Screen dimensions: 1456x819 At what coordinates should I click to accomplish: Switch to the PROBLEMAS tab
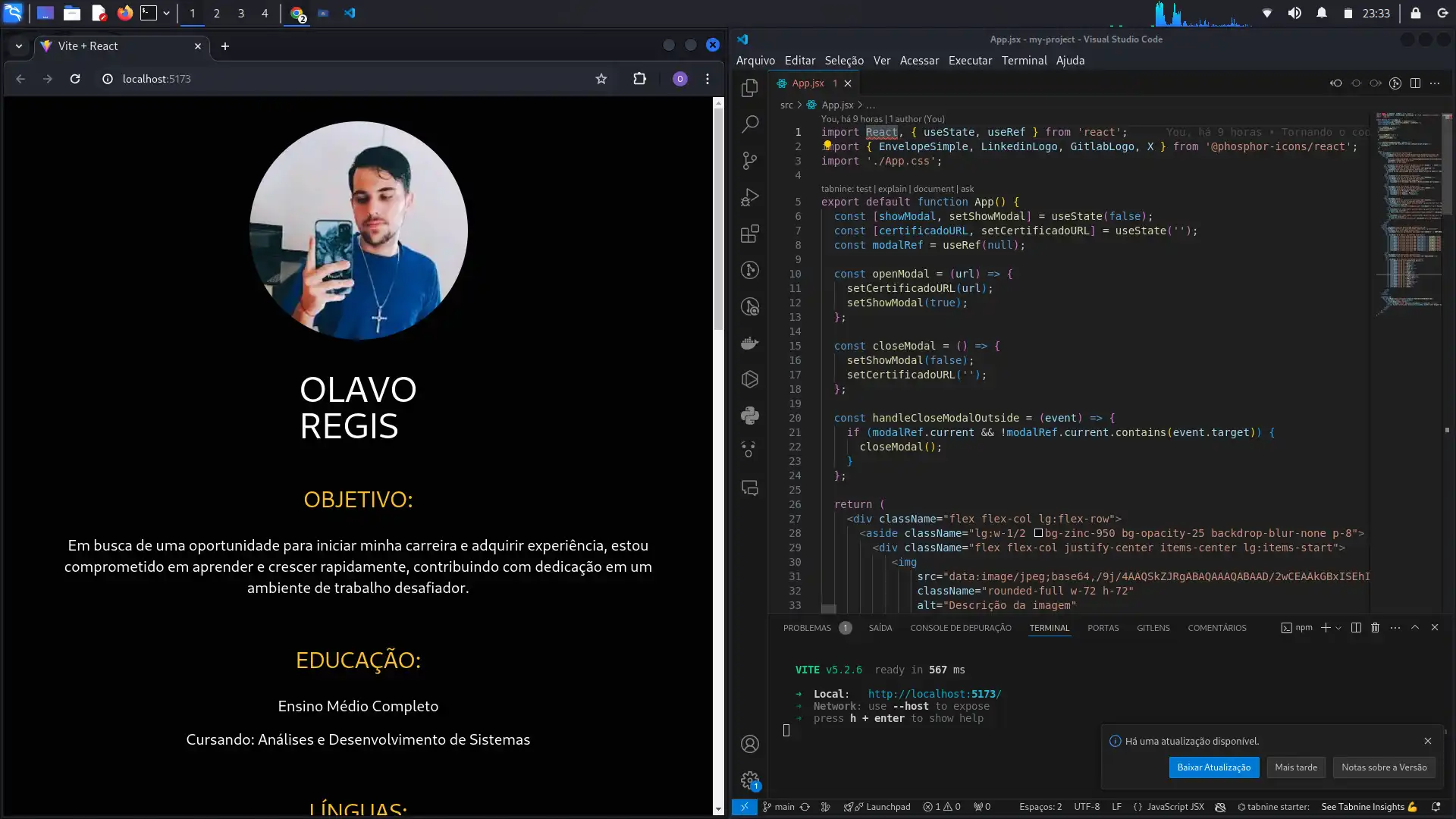coord(807,627)
